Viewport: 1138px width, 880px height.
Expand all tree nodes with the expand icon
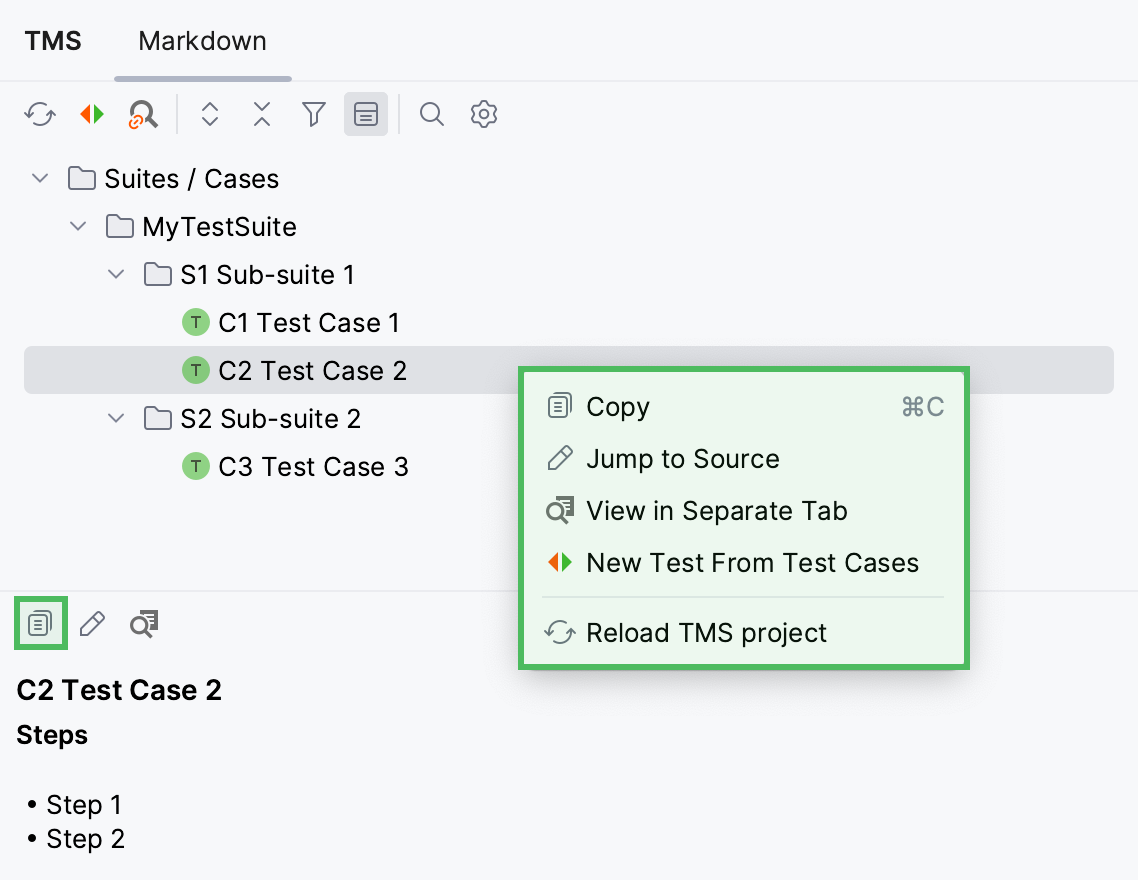pos(210,114)
